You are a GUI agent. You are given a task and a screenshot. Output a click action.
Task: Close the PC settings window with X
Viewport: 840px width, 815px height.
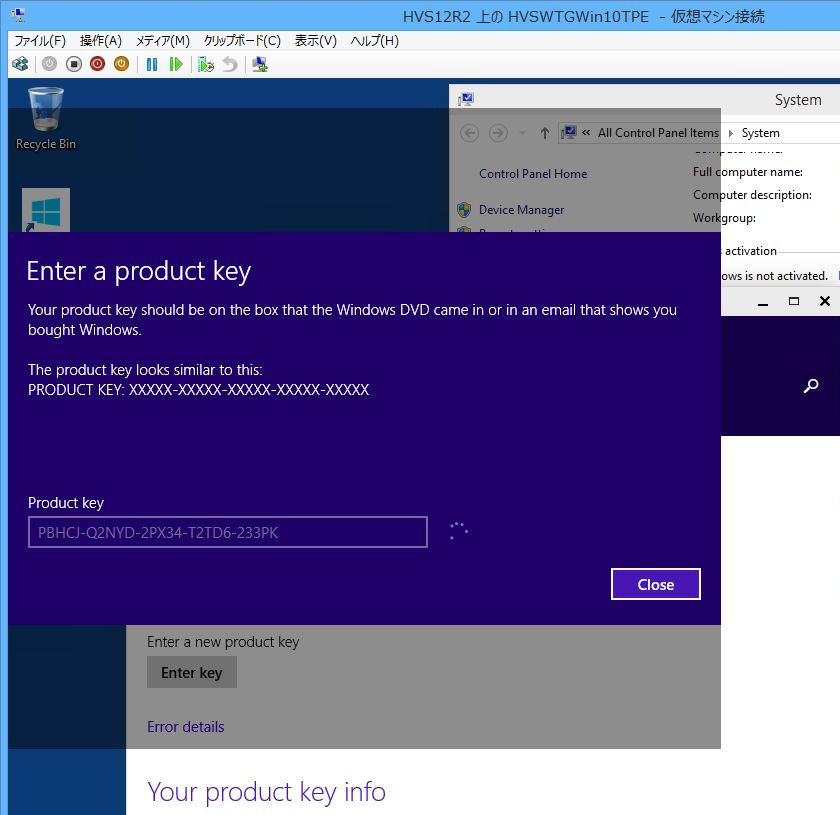coord(825,301)
